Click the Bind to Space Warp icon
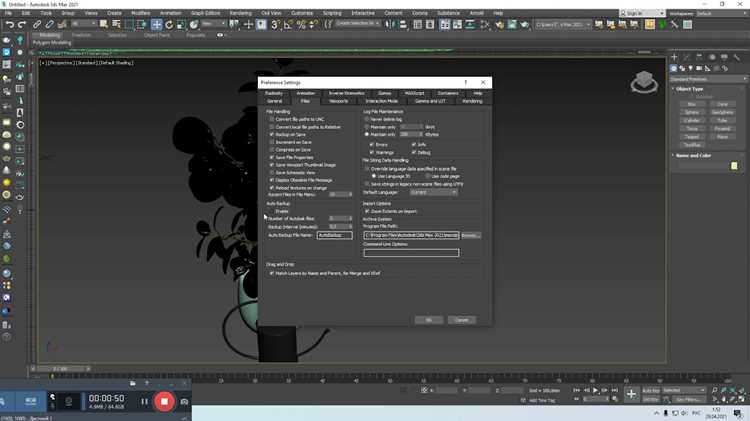 (62, 24)
